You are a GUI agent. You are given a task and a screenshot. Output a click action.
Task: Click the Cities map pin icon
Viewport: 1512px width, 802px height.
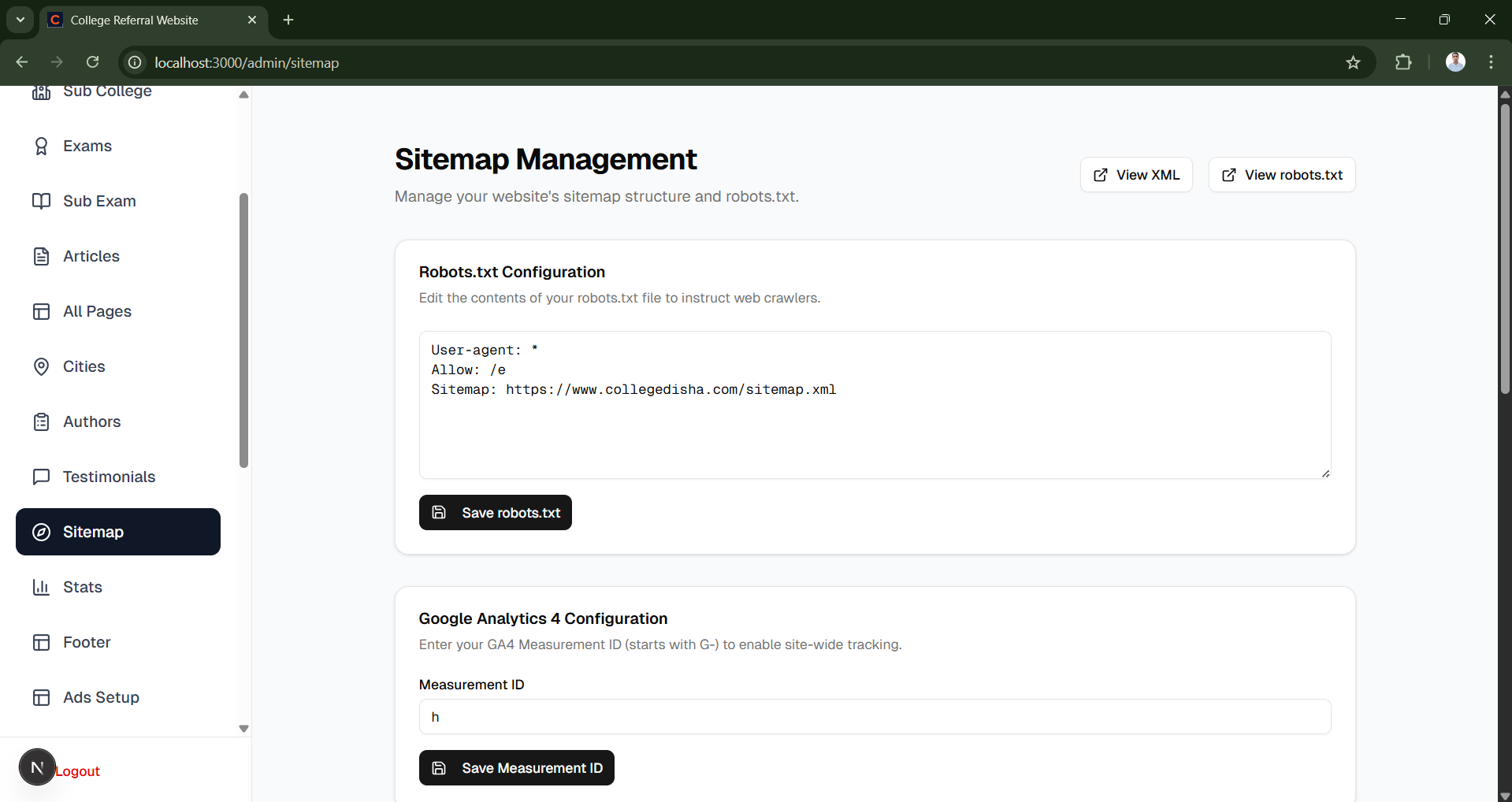(41, 367)
